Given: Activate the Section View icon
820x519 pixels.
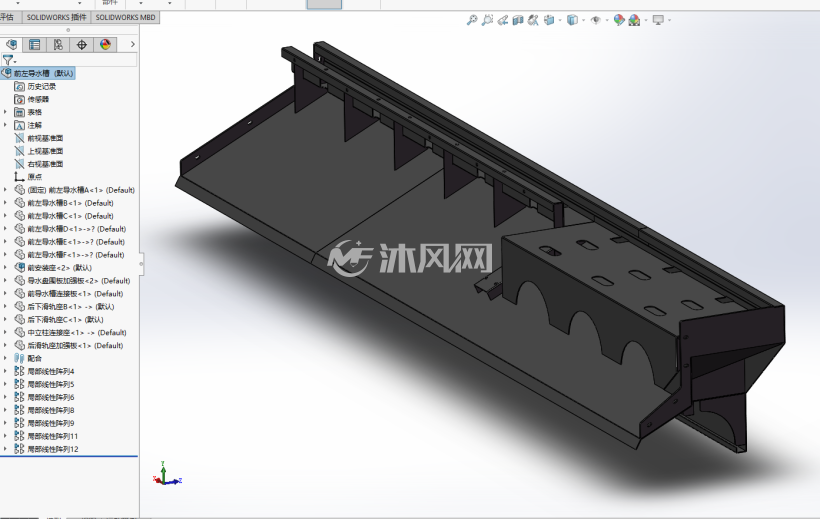Looking at the screenshot, I should pyautogui.click(x=518, y=20).
